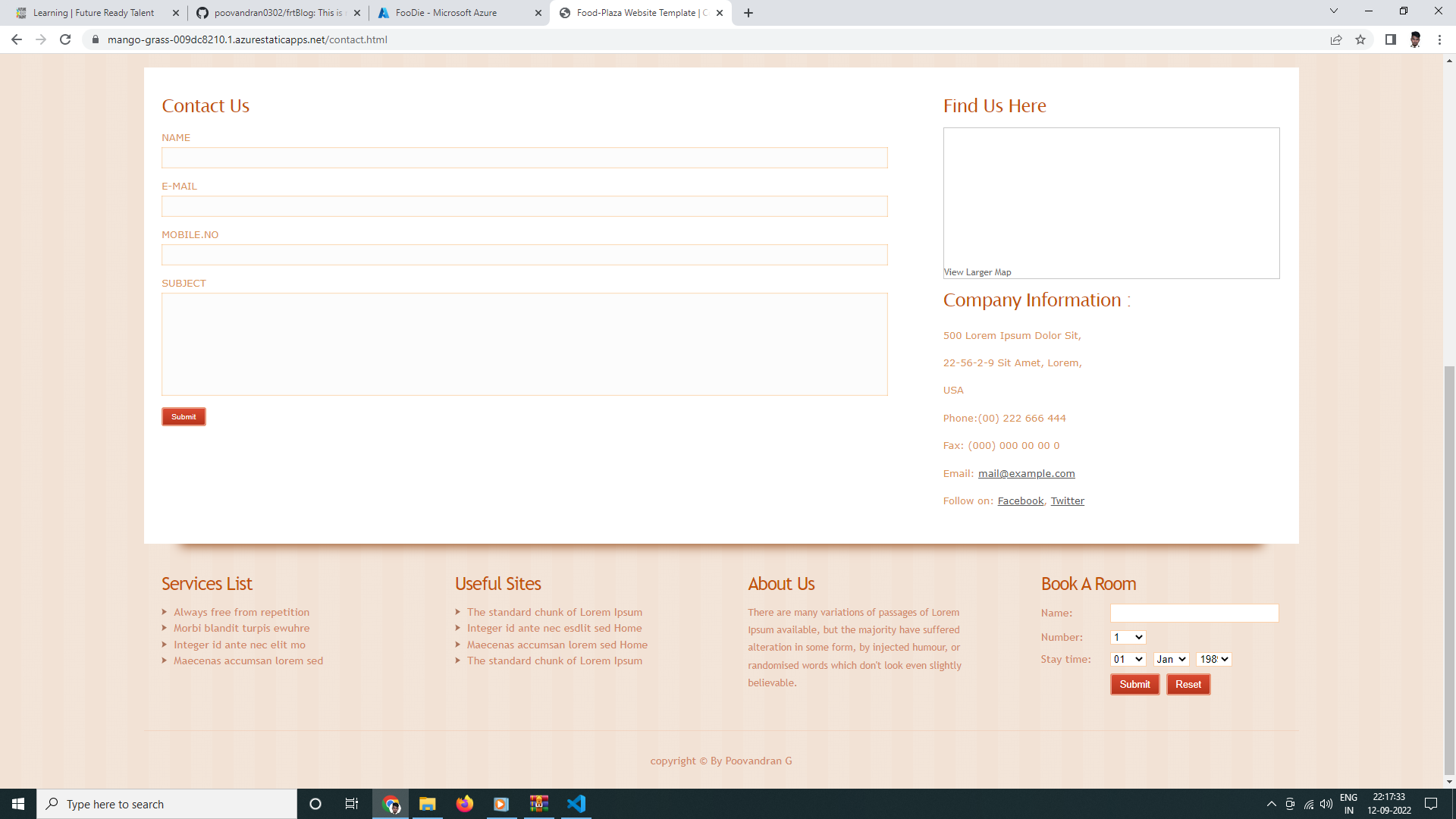Open the Number dropdown in Book A Room
The image size is (1456, 819).
[1128, 637]
